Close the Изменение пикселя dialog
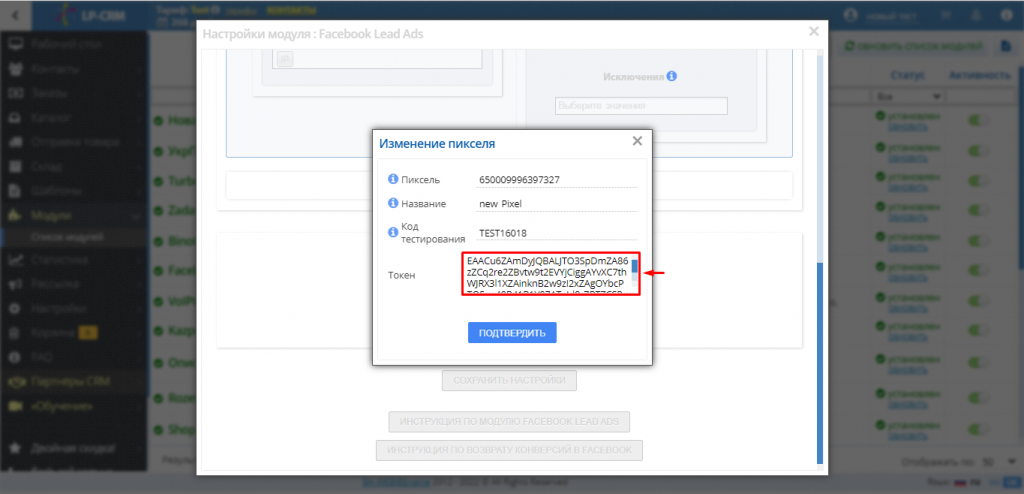This screenshot has height=494, width=1024. click(637, 141)
